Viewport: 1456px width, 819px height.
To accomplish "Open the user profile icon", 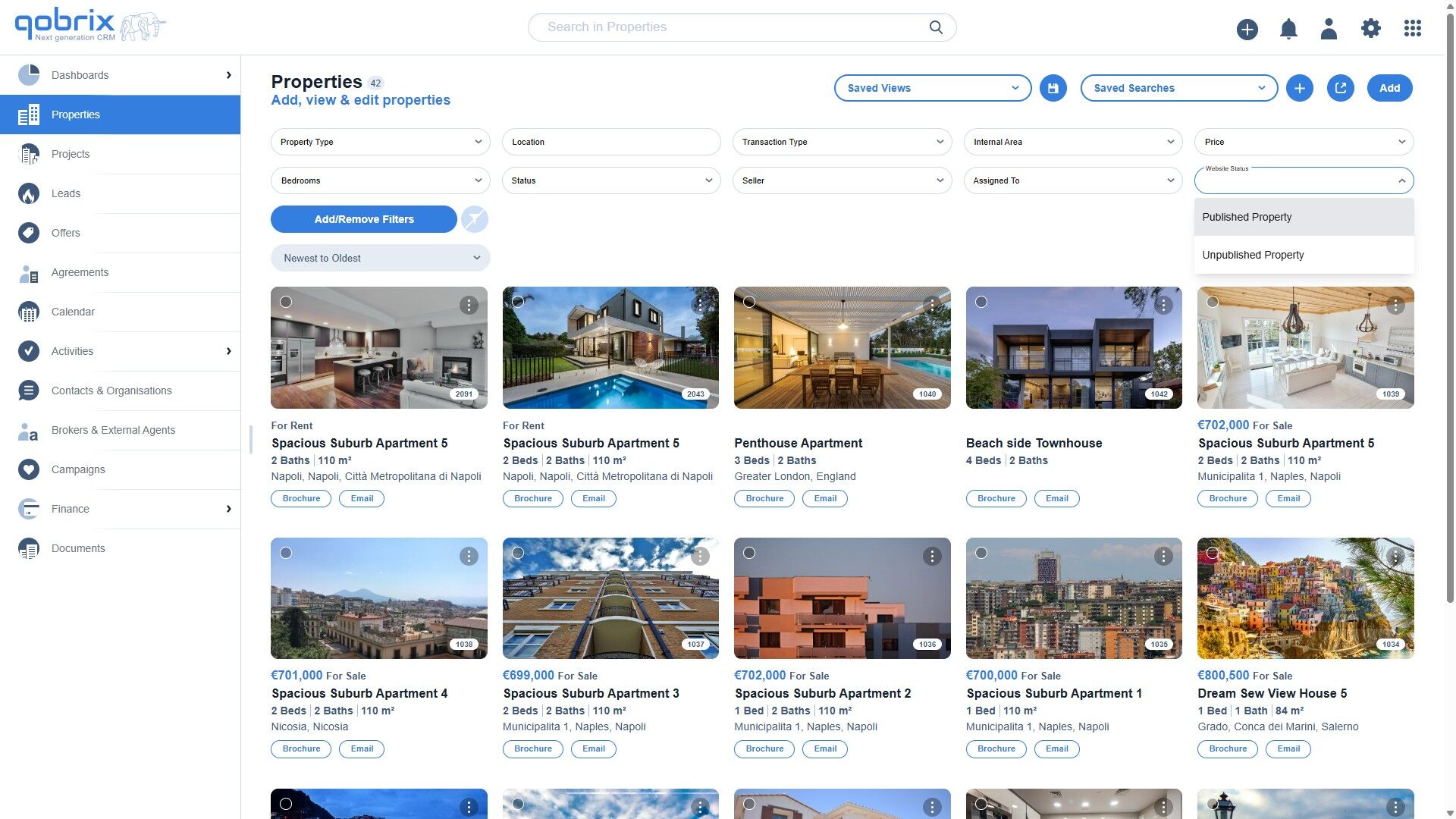I will click(1329, 29).
